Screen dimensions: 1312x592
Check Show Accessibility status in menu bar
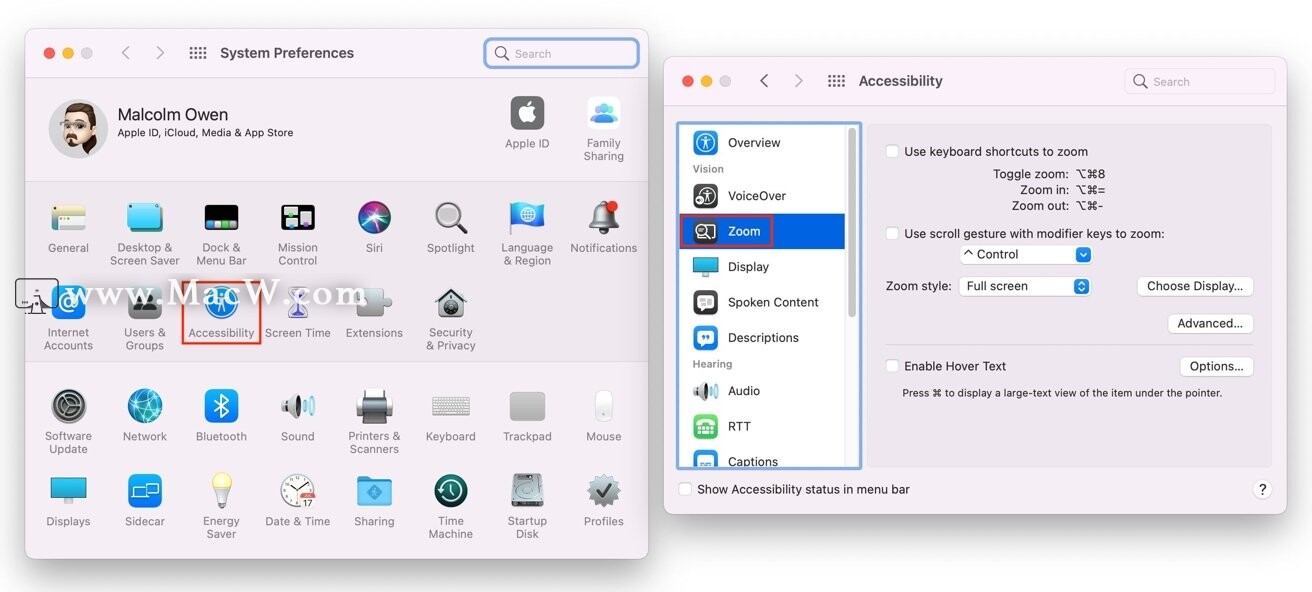point(685,489)
